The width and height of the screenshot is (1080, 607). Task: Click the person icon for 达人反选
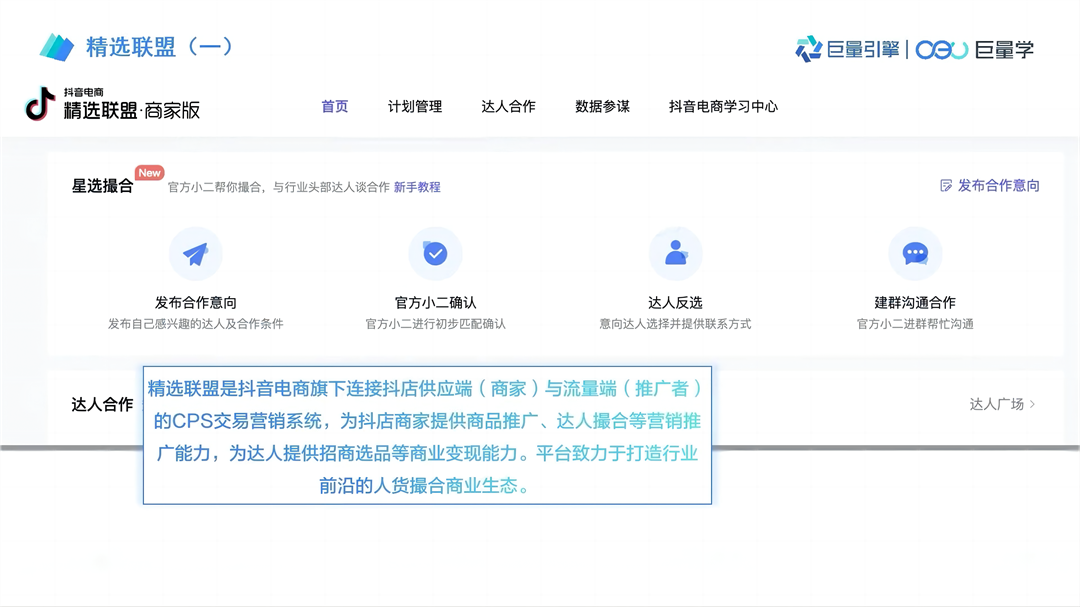point(676,252)
